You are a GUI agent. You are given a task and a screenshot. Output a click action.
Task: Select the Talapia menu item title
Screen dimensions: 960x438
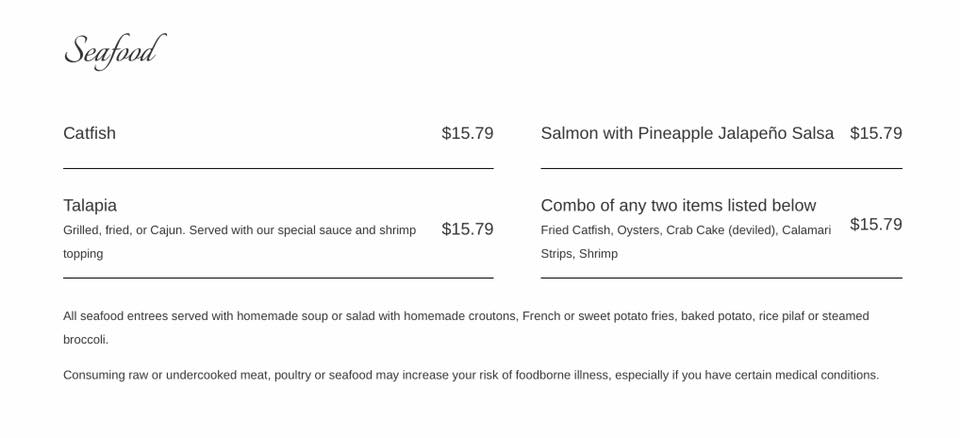pyautogui.click(x=90, y=205)
